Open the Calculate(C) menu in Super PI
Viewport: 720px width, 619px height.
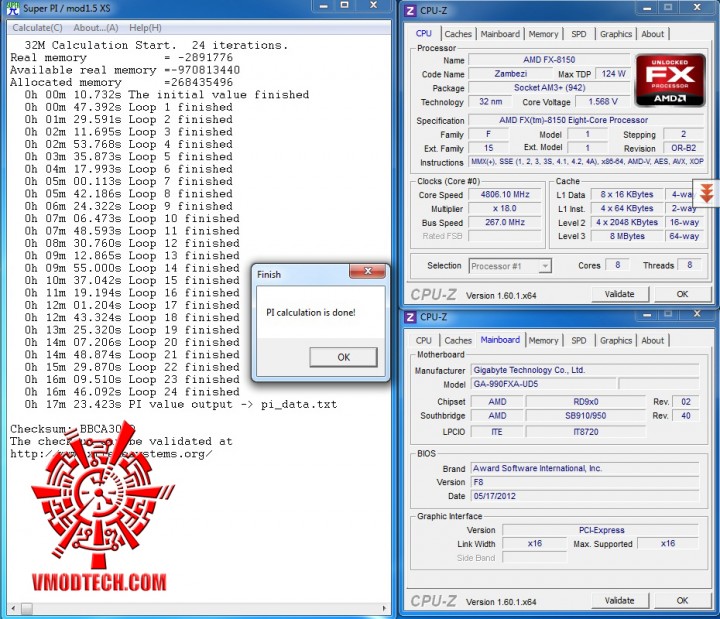pyautogui.click(x=37, y=28)
